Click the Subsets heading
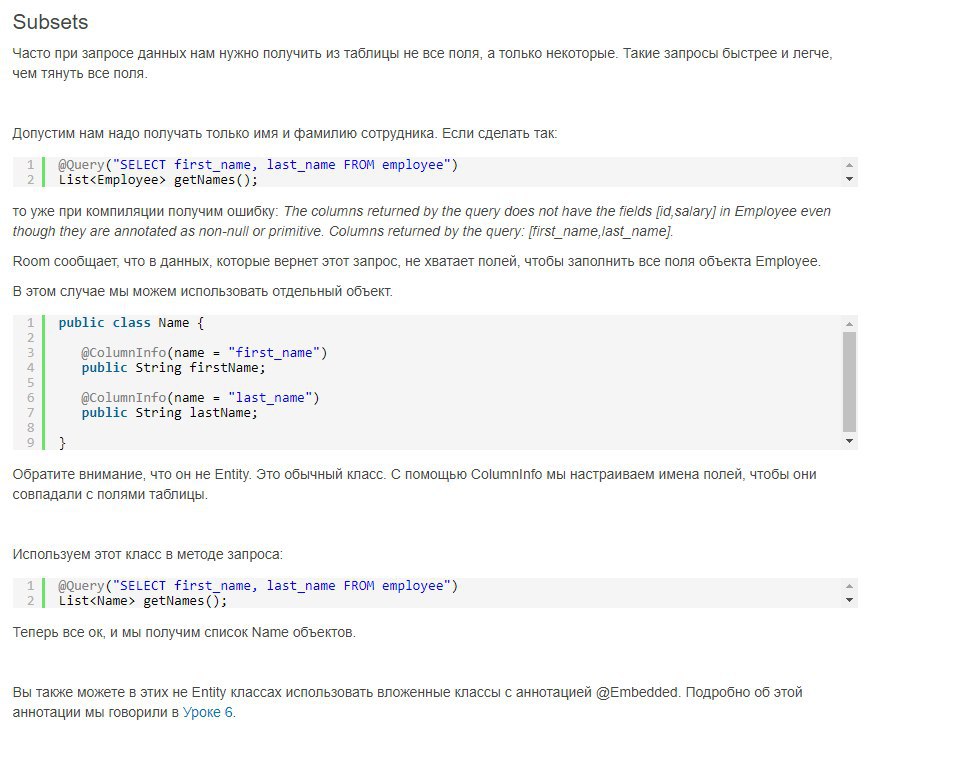The height and width of the screenshot is (765, 969). pos(51,22)
